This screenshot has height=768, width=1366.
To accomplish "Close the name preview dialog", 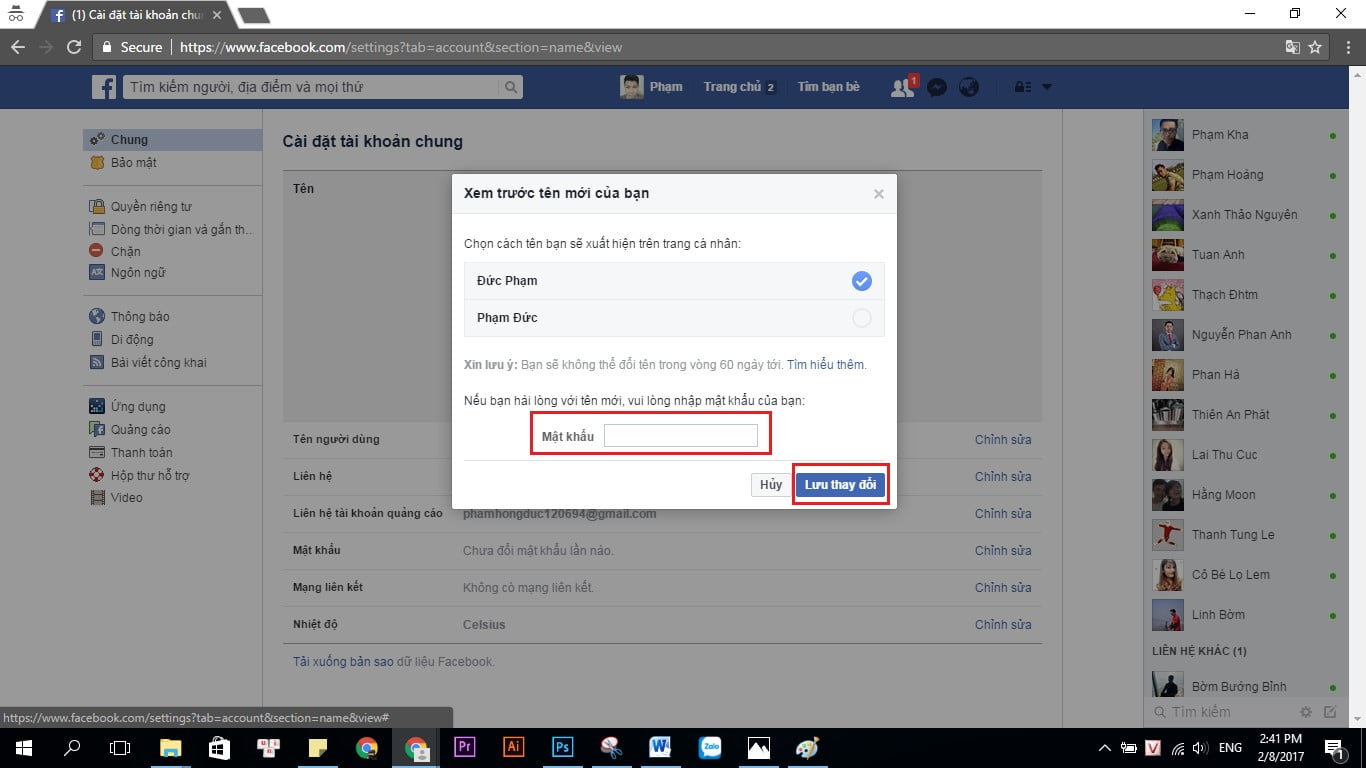I will (x=878, y=194).
